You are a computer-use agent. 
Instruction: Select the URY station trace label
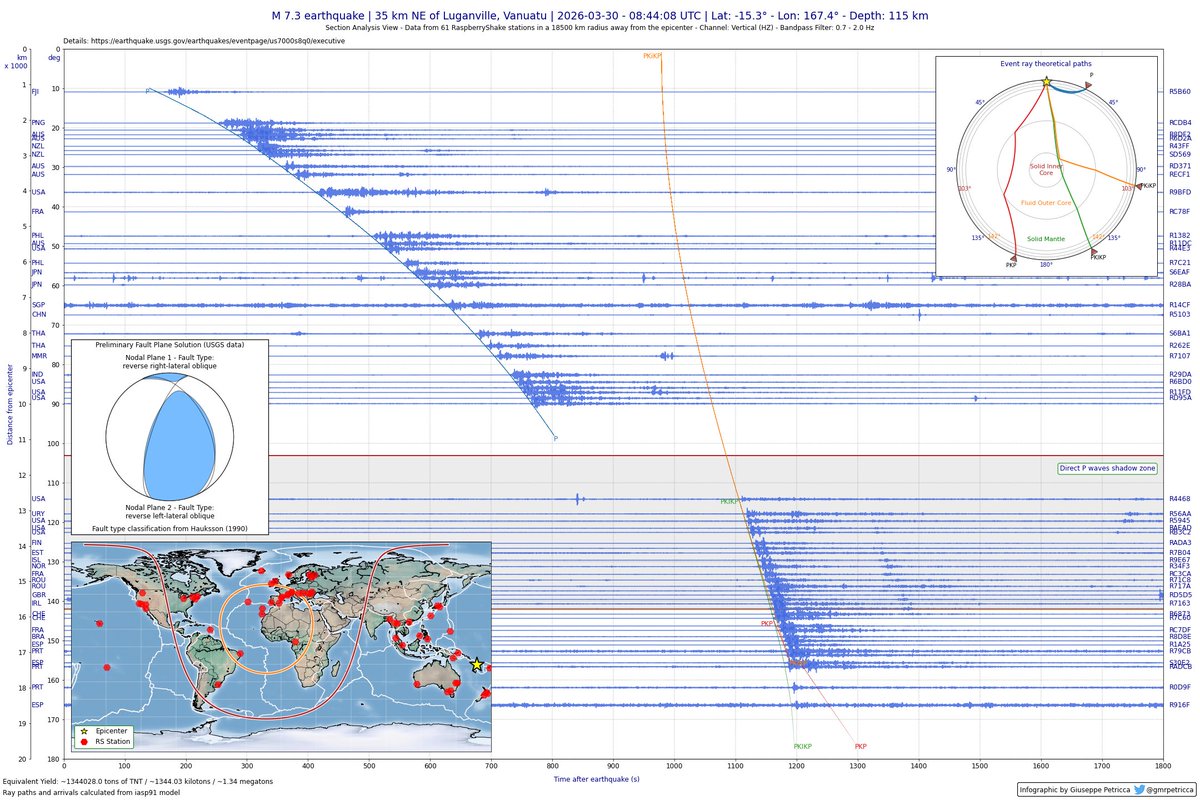(x=38, y=513)
